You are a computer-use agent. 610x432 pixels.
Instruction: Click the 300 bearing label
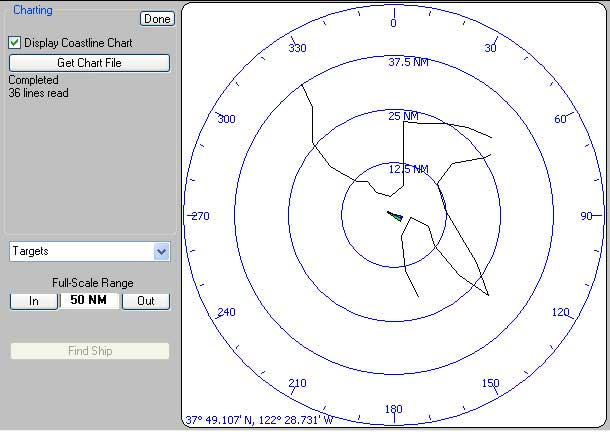(x=226, y=119)
